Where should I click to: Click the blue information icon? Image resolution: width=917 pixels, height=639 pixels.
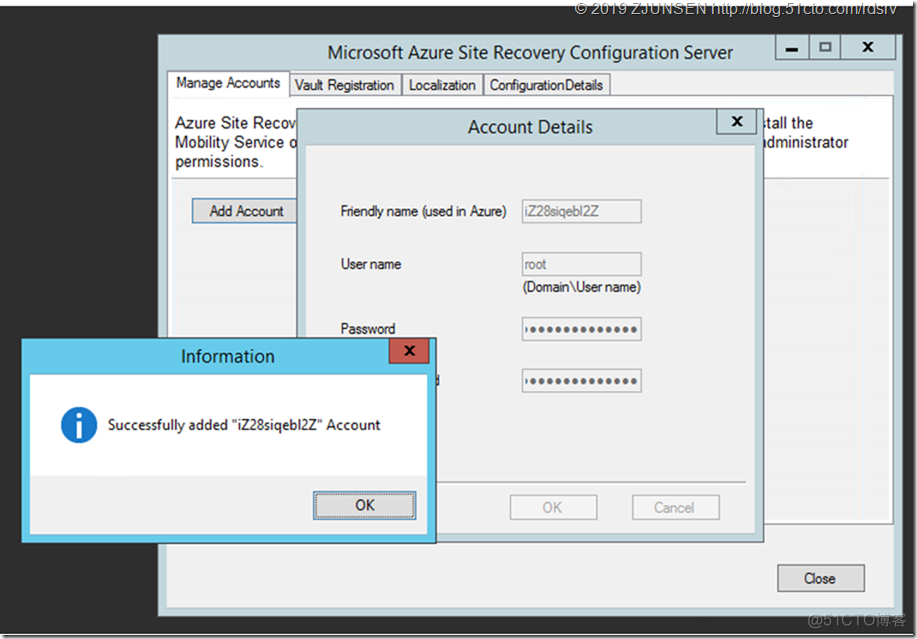(79, 425)
